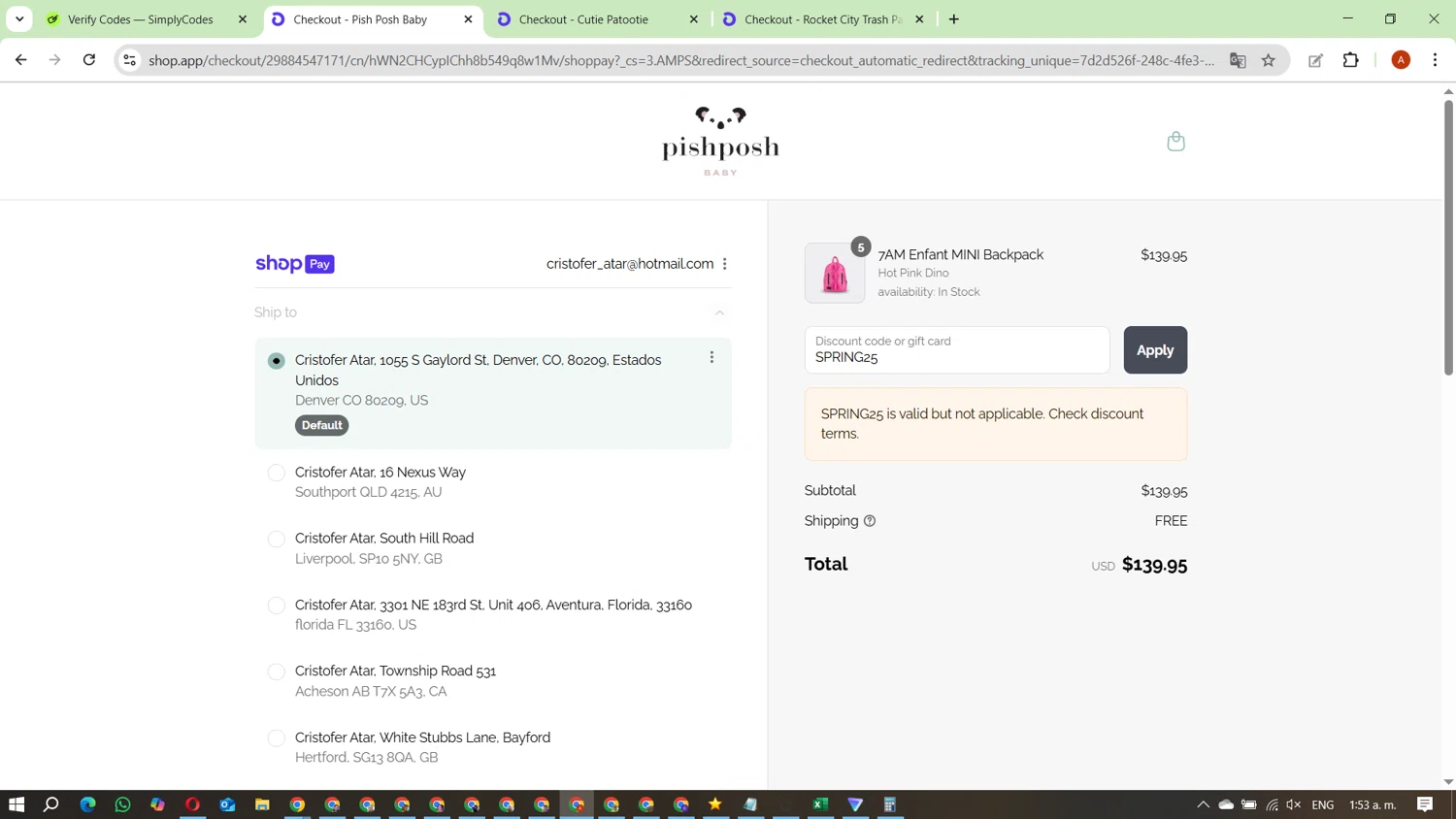Click the taskbar clock showing 1:53 a.m.
1456x819 pixels.
[1373, 804]
